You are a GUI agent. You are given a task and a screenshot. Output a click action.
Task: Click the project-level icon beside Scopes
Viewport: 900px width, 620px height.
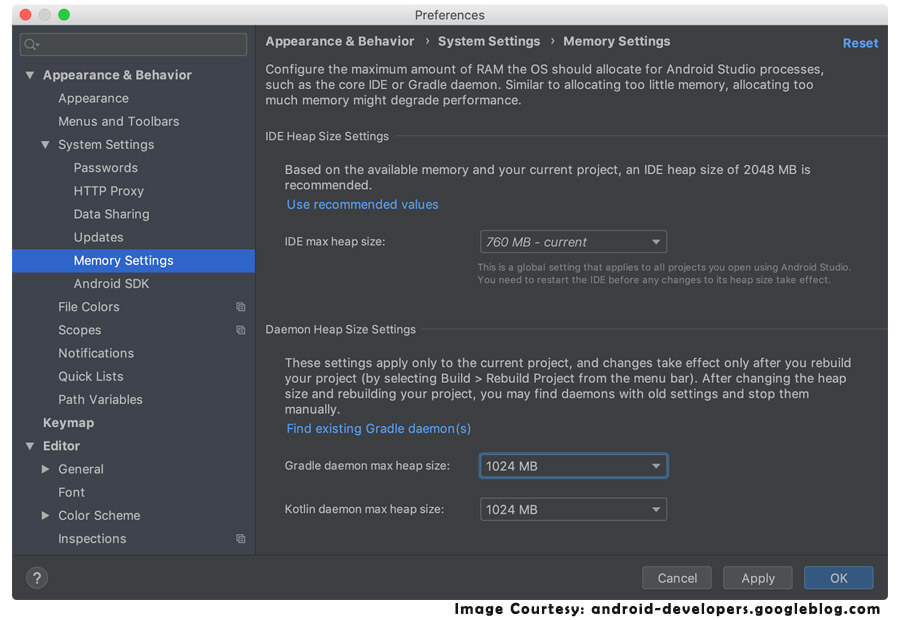coord(240,330)
